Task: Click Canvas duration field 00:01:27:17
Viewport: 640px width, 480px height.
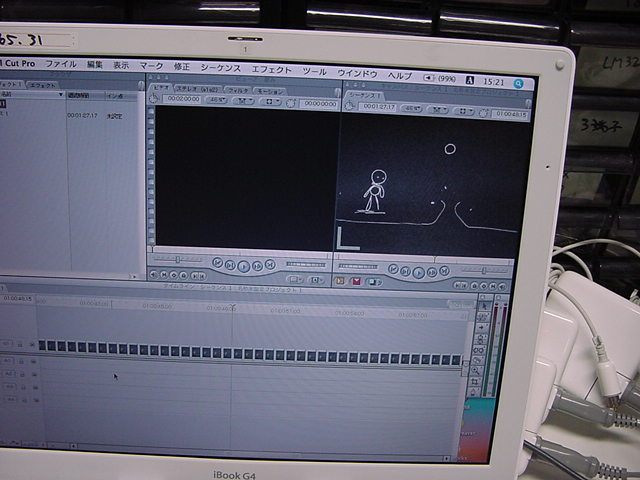Action: tap(379, 107)
